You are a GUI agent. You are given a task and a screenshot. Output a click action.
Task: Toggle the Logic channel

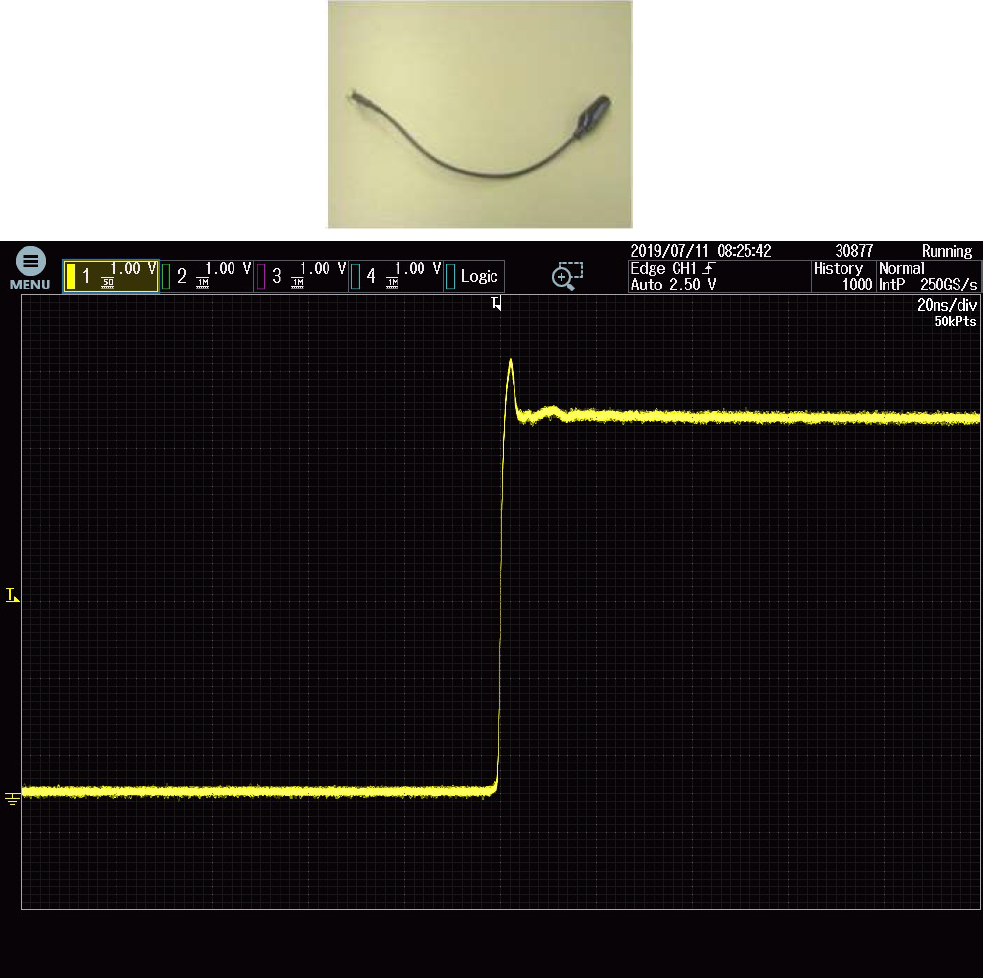point(473,276)
